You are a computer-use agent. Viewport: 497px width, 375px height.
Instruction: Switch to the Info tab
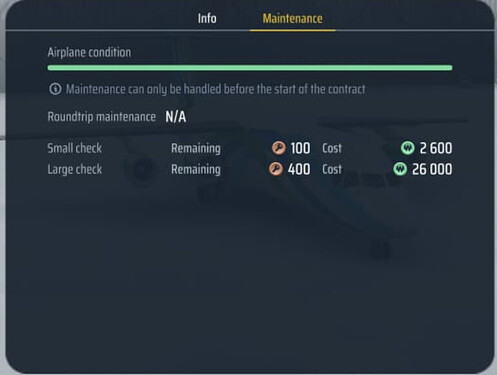point(207,18)
